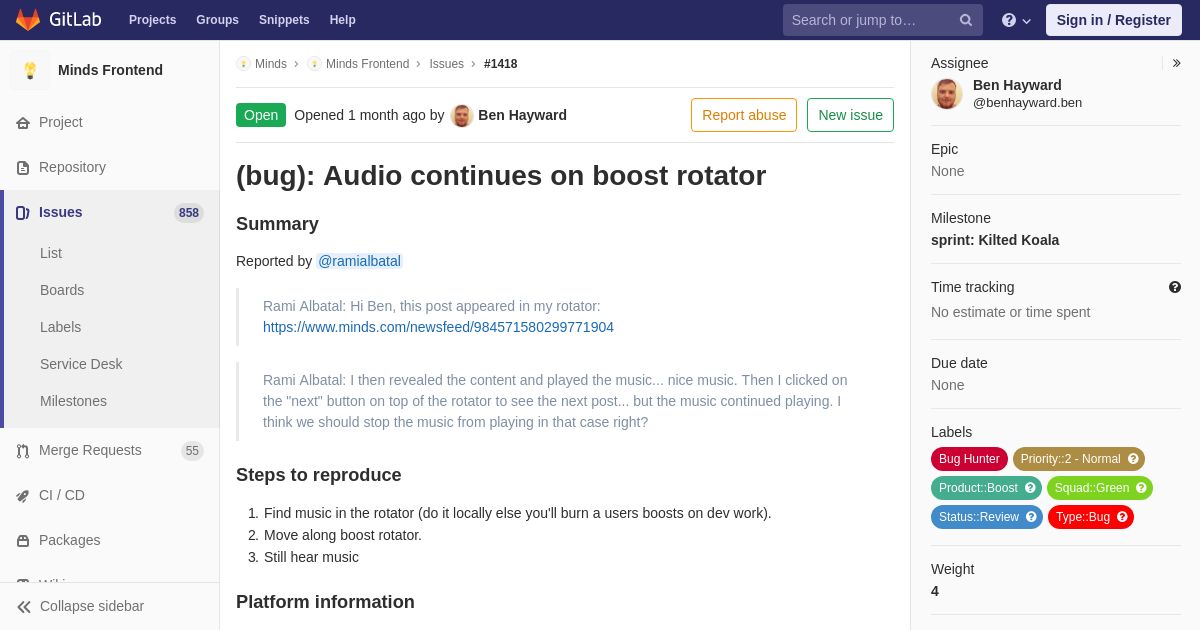Open the Projects menu in top bar
The image size is (1200, 630).
click(152, 20)
